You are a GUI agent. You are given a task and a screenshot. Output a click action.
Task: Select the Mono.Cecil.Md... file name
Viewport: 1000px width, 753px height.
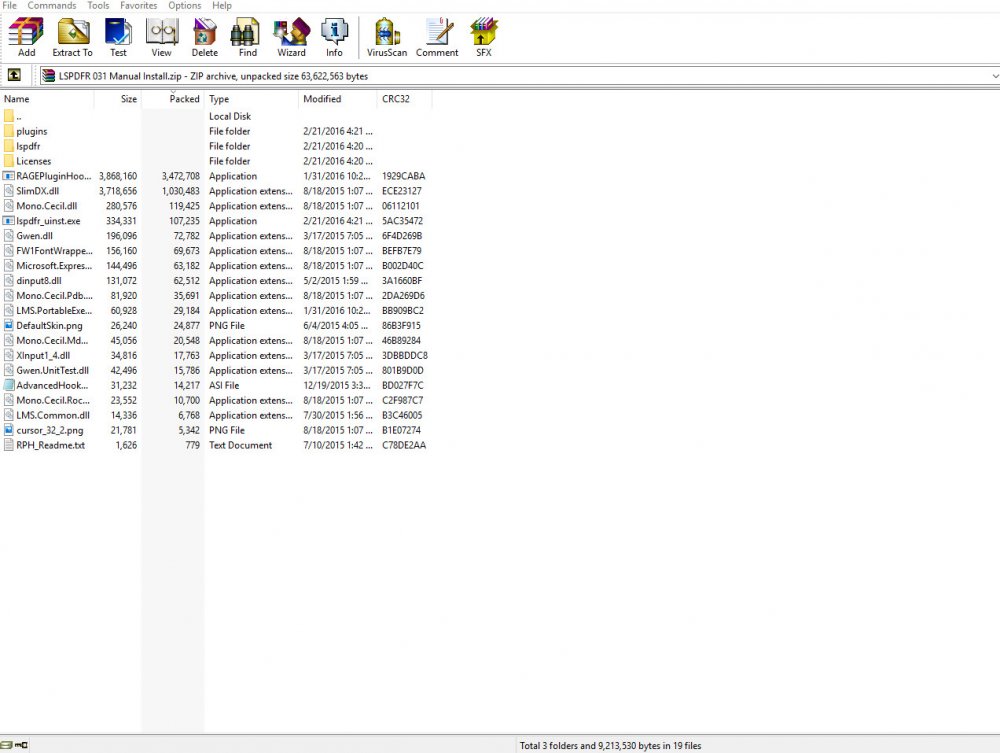point(52,340)
